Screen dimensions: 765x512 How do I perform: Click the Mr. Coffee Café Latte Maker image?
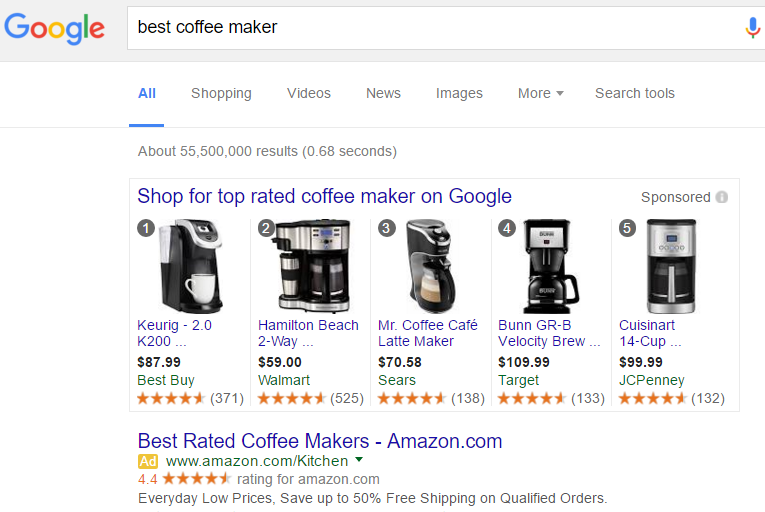tap(431, 266)
